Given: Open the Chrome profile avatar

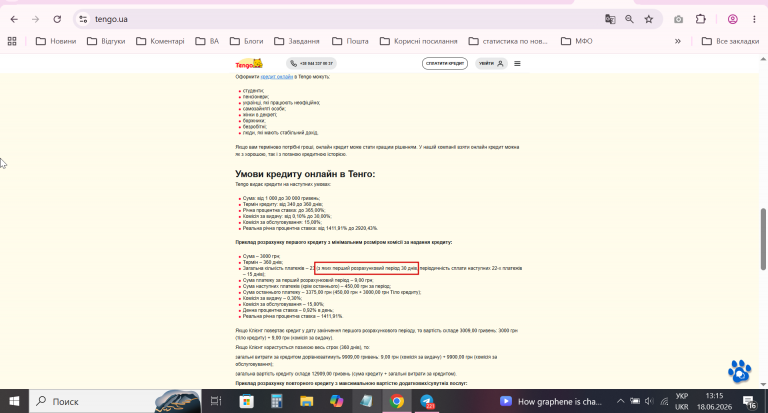Looking at the screenshot, I should click(733, 19).
